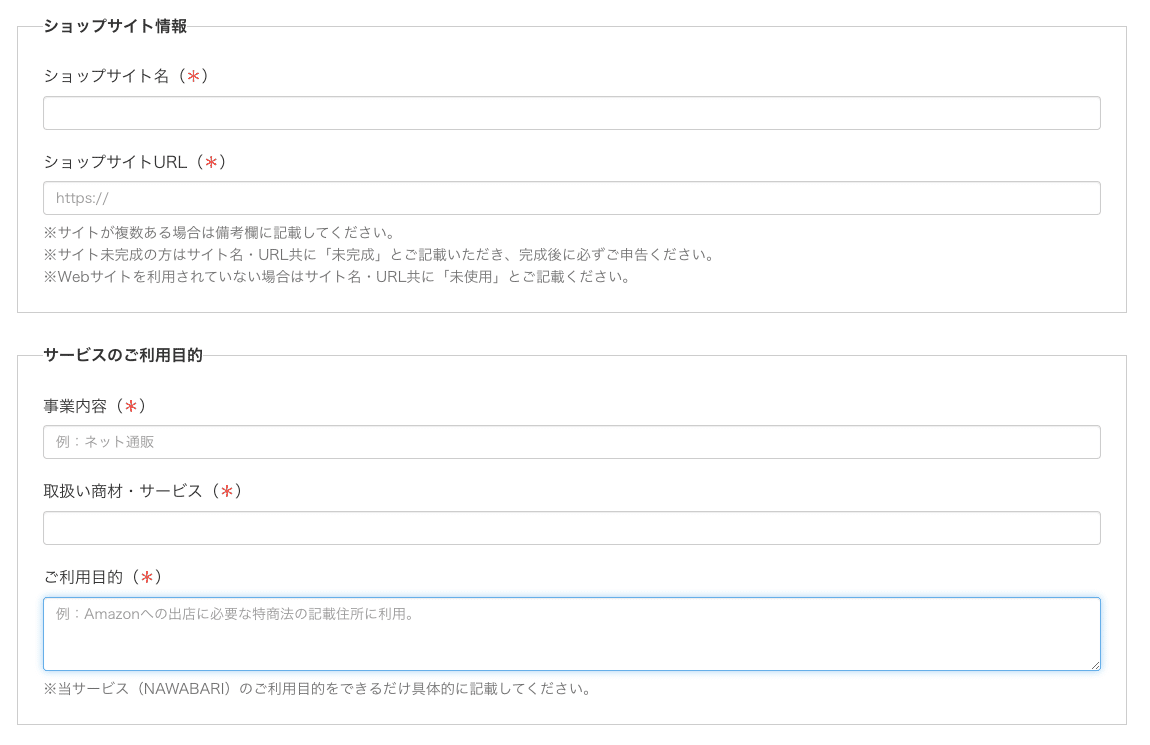The image size is (1150, 745).
Task: Click the ご利用目的 field label
Action: point(103,577)
